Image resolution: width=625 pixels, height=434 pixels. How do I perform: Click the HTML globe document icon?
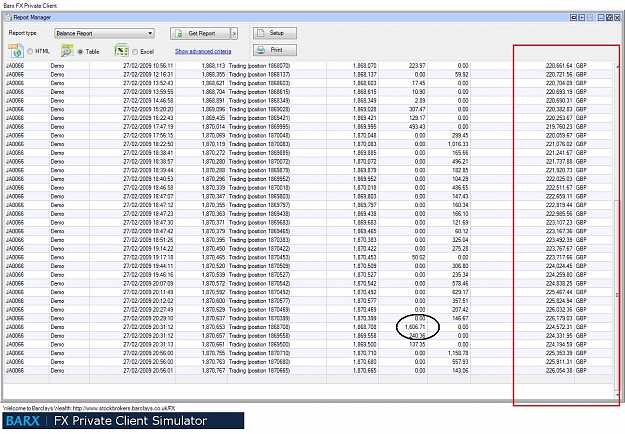tap(16, 51)
